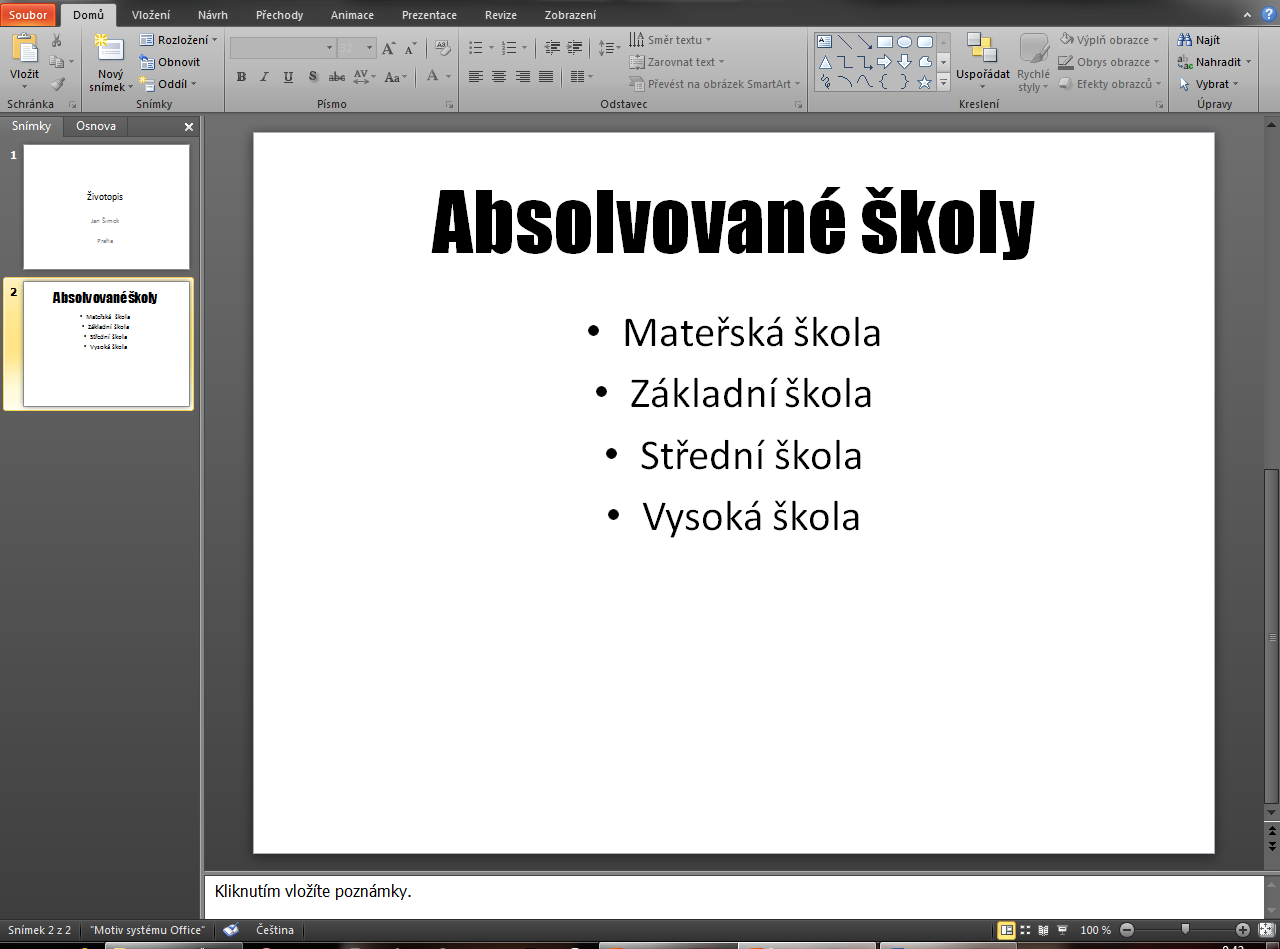Toggle strikethrough formatting

[x=337, y=76]
